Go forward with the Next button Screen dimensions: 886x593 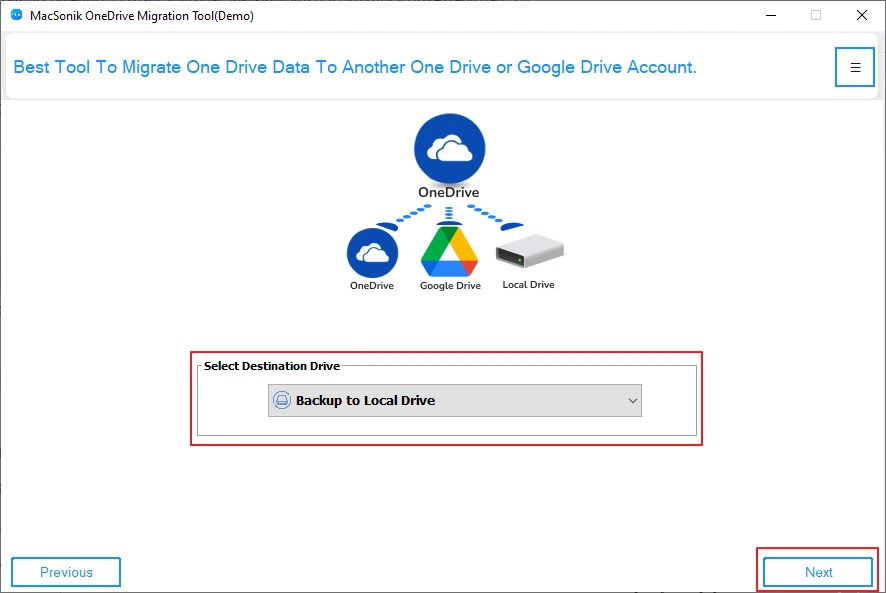[818, 572]
